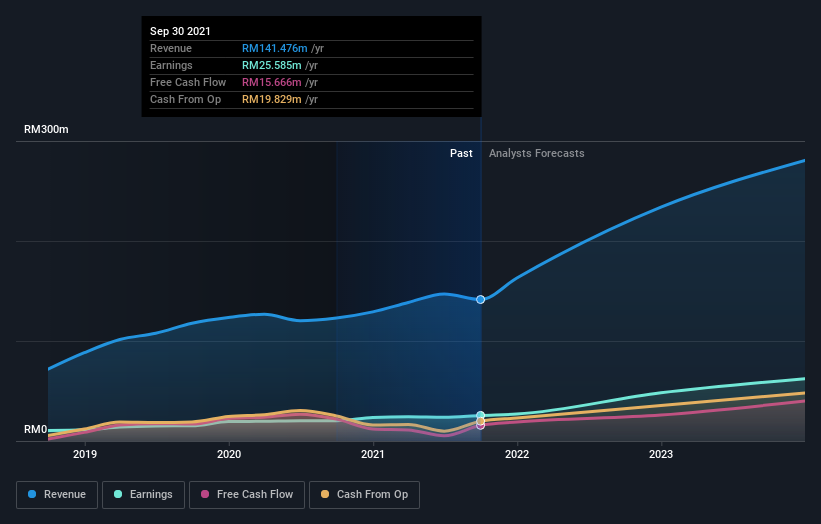821x524 pixels.
Task: Click the Free Cash Flow value RM15.666m
Action: 271,82
